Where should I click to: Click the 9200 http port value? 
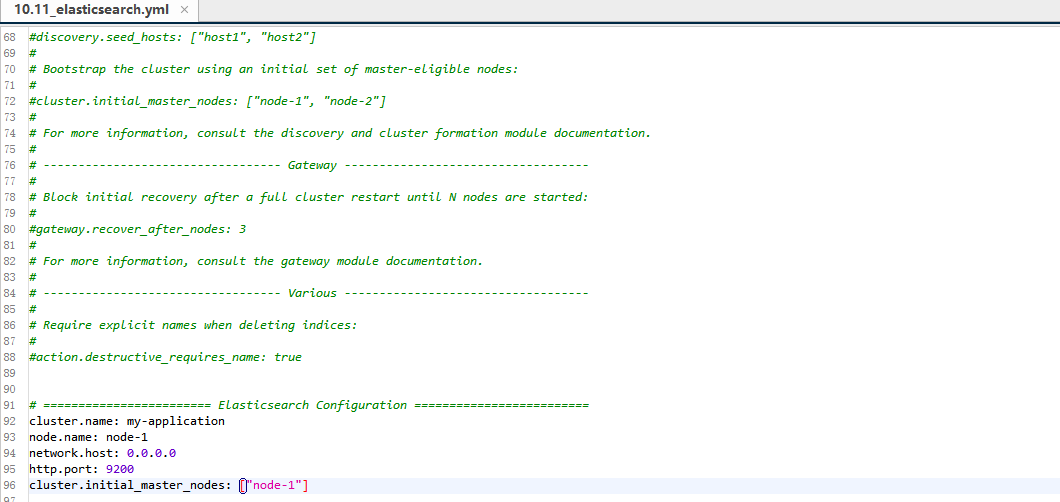point(120,470)
